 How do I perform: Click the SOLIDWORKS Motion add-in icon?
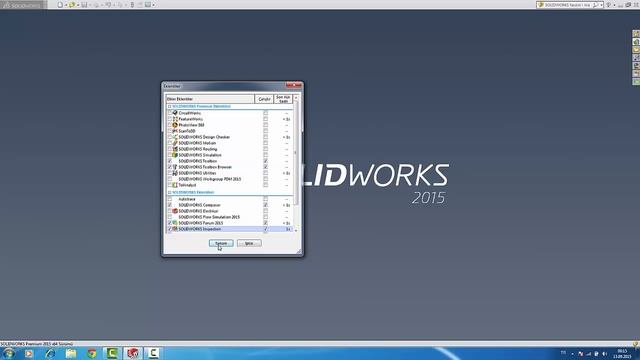tap(175, 143)
